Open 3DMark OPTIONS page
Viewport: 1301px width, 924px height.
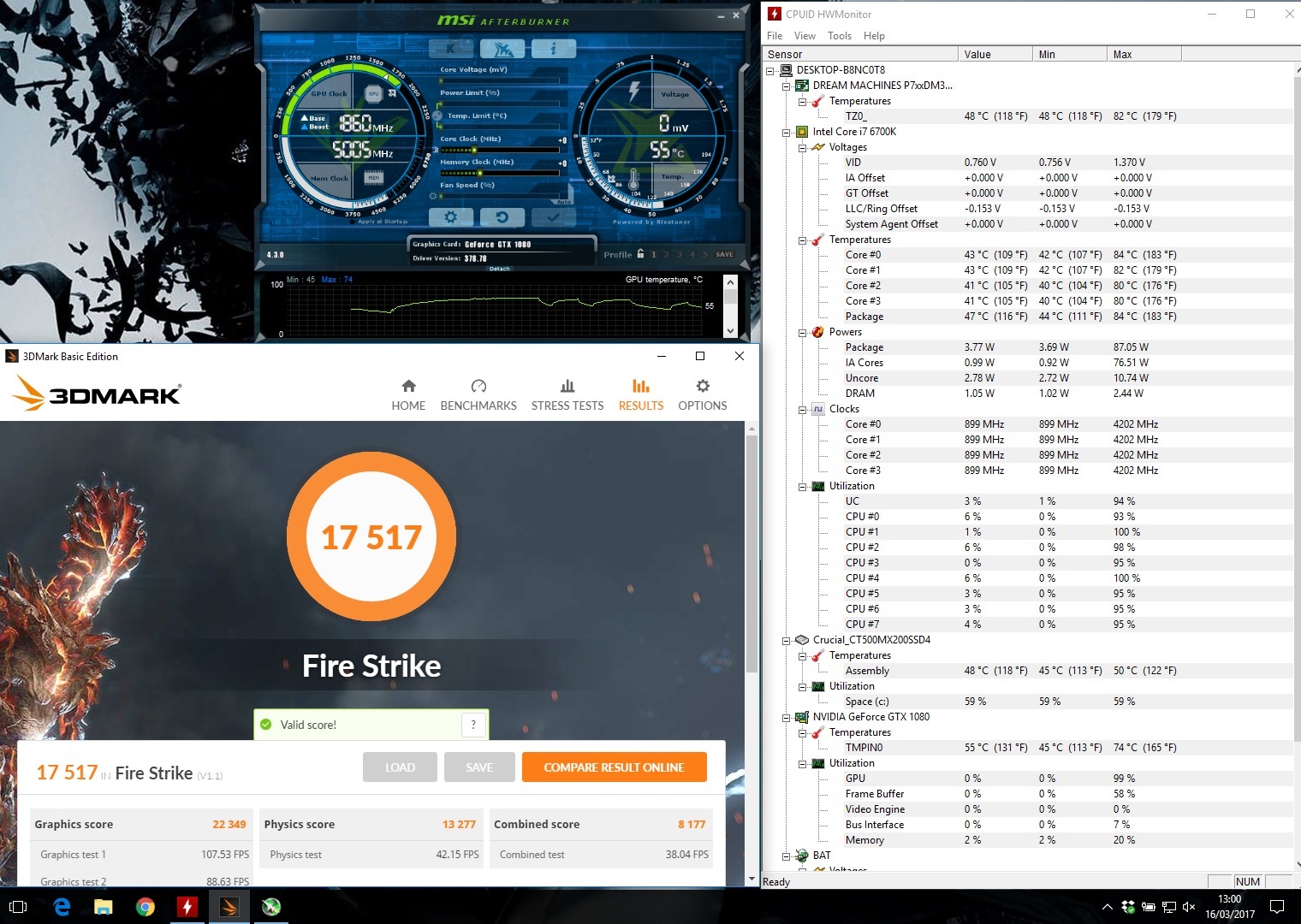click(x=703, y=395)
